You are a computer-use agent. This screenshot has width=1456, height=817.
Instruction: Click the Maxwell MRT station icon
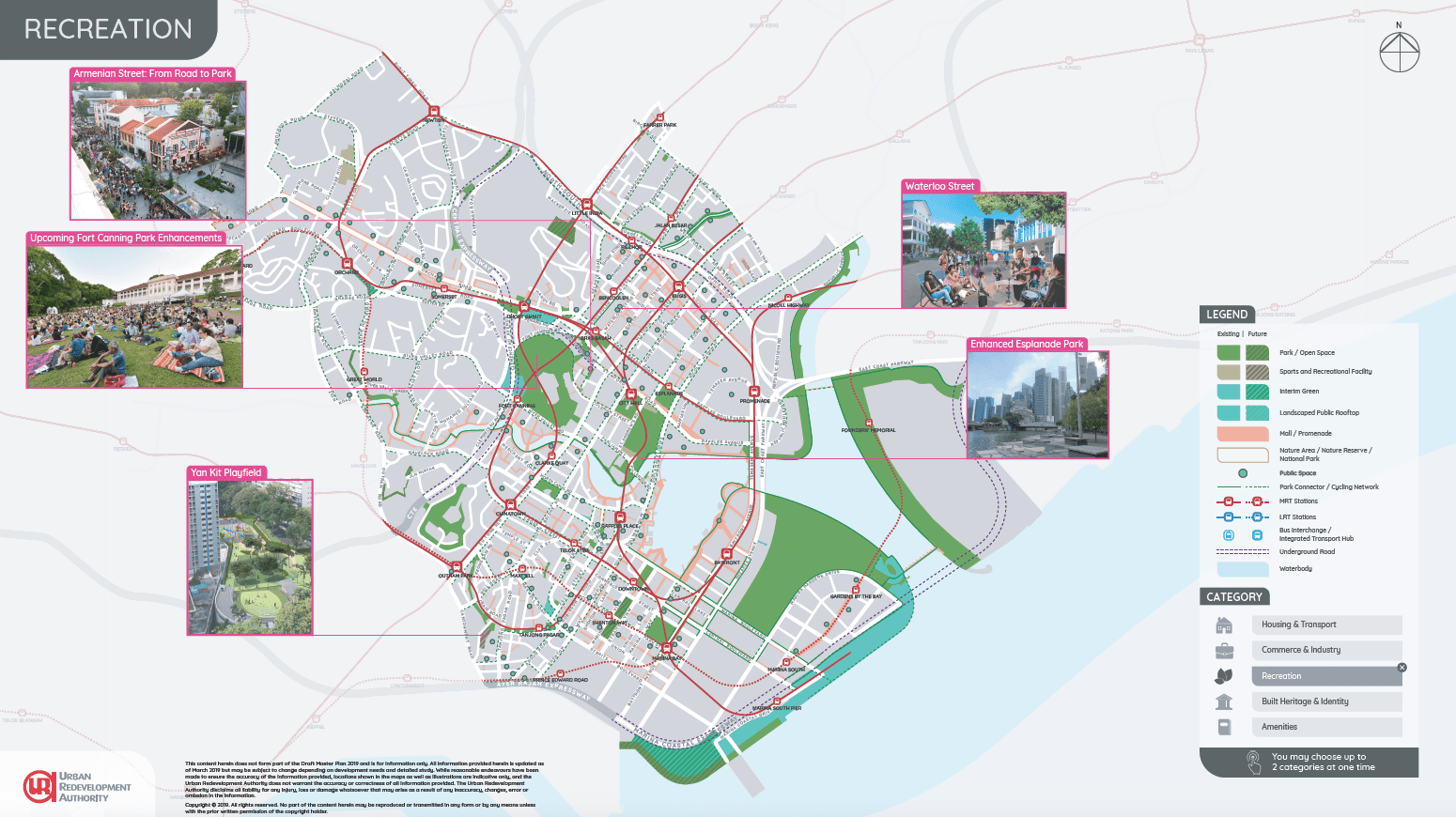point(521,568)
